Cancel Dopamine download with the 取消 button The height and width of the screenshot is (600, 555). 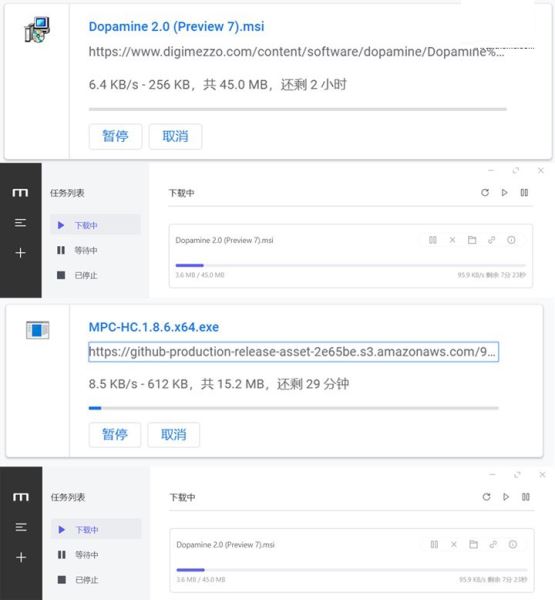click(x=175, y=136)
